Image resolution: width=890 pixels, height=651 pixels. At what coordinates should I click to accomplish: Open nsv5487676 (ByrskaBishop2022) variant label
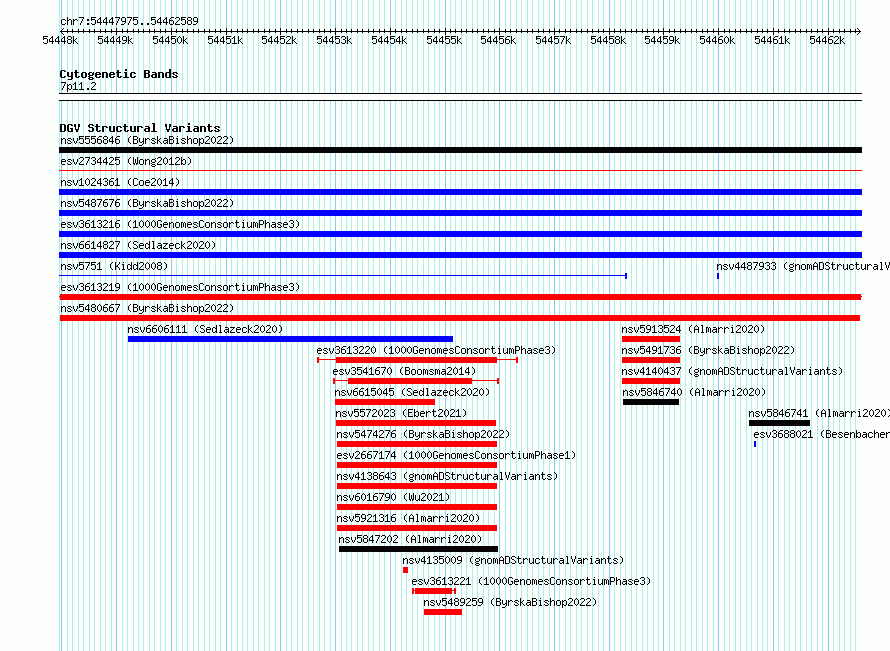(147, 203)
